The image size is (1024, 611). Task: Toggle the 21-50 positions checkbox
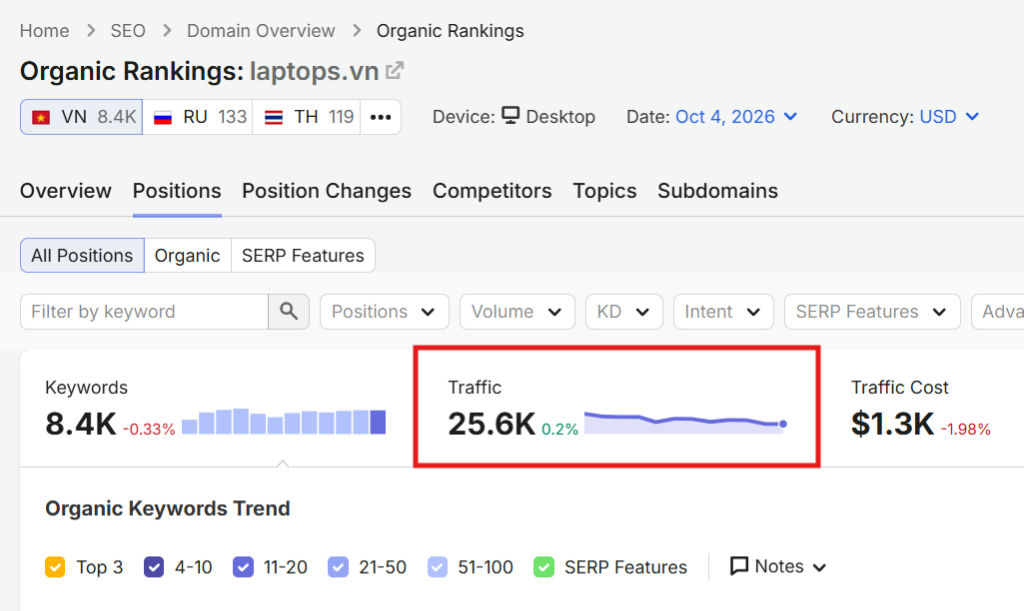pos(338,567)
